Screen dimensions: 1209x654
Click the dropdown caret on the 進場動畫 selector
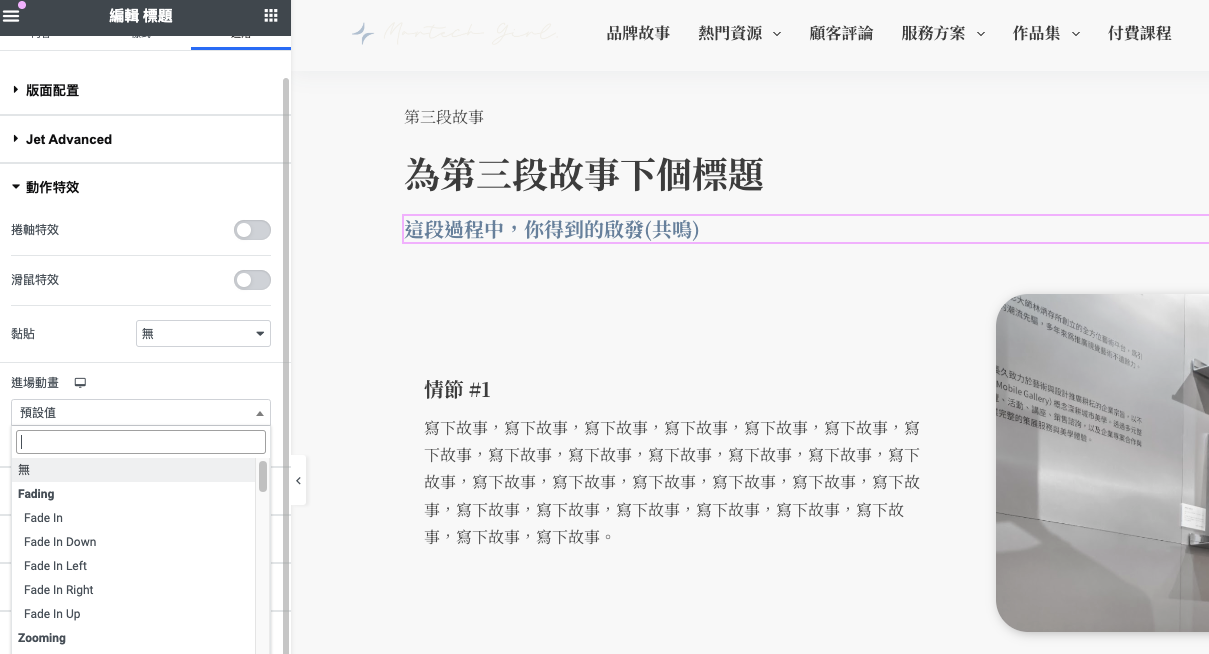[259, 411]
